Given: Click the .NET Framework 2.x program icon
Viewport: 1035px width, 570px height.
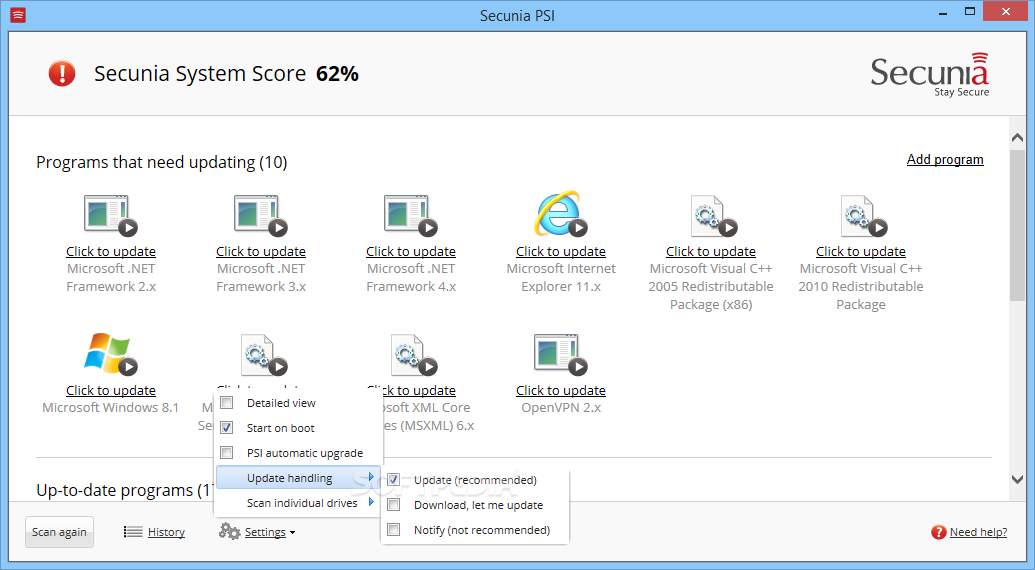Looking at the screenshot, I should (110, 215).
